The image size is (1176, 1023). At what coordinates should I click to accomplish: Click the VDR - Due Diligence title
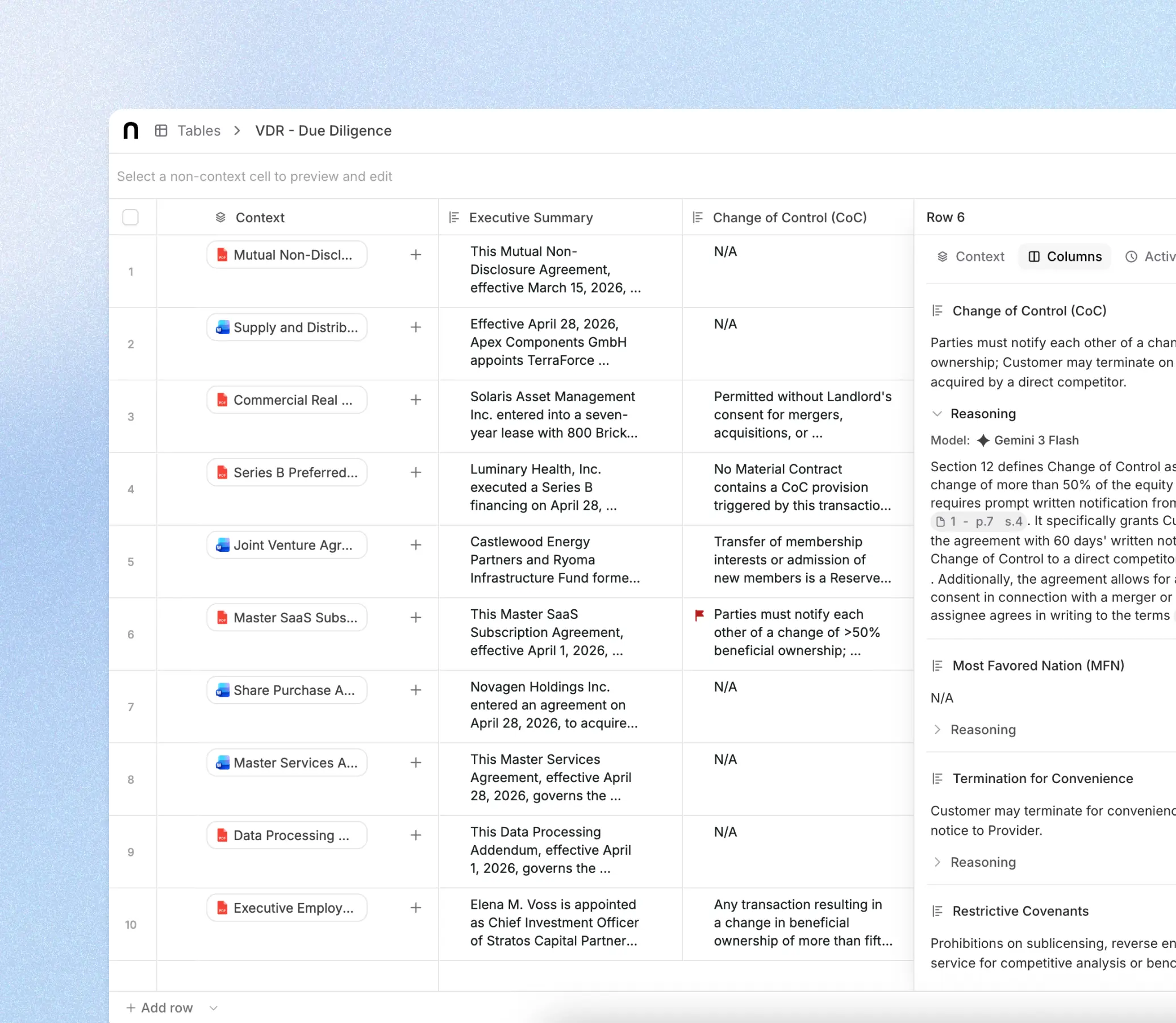pos(323,131)
